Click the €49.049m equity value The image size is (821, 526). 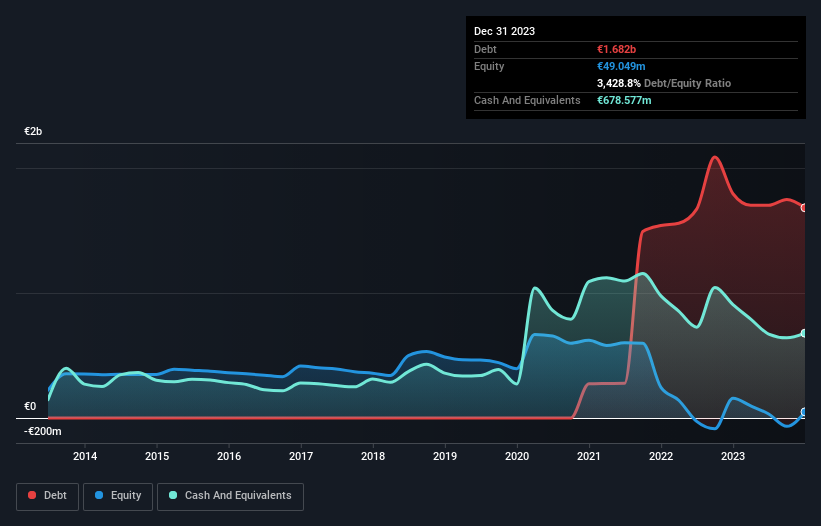pyautogui.click(x=621, y=66)
